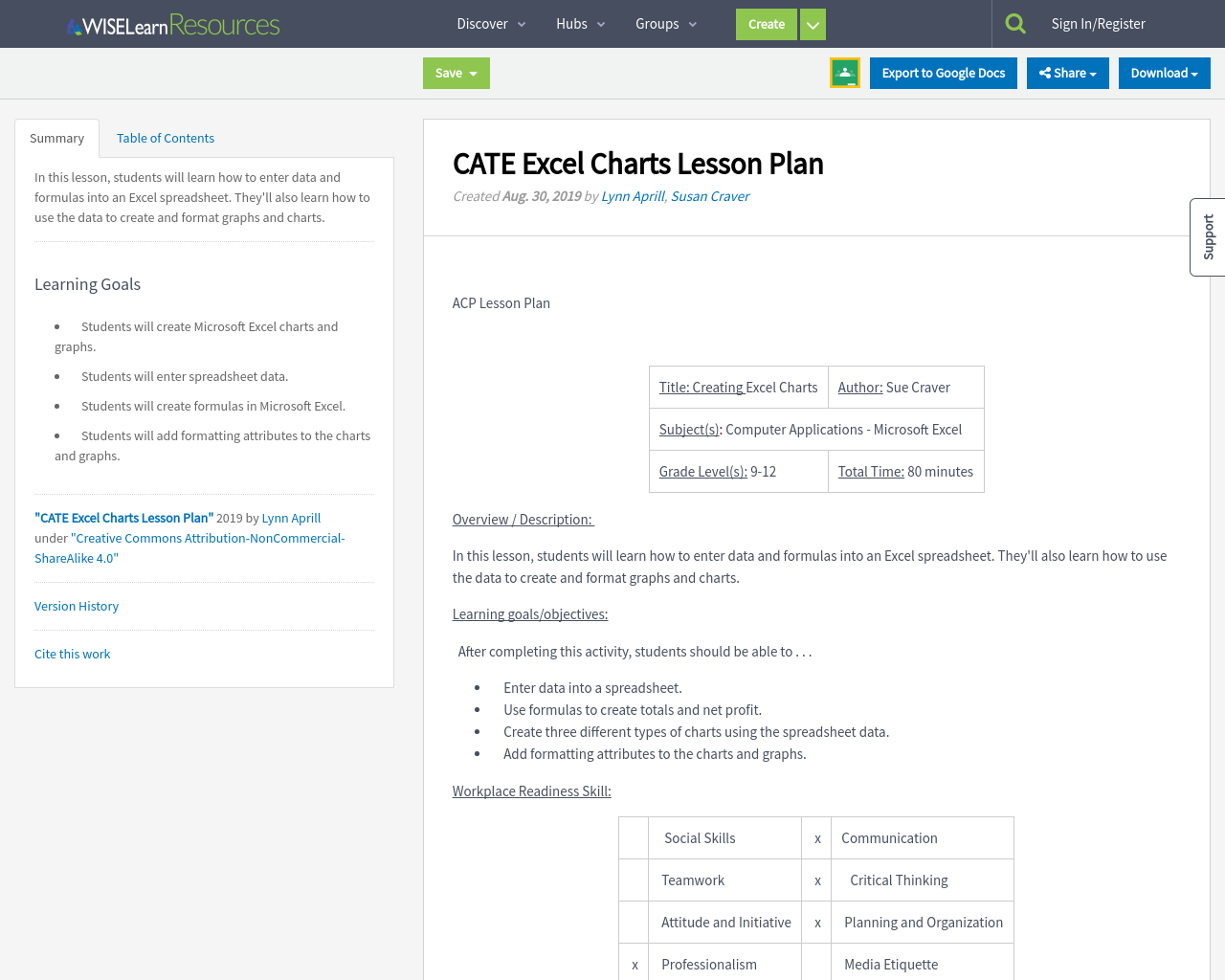Open the Support side panel
The height and width of the screenshot is (980, 1225).
coord(1207,236)
